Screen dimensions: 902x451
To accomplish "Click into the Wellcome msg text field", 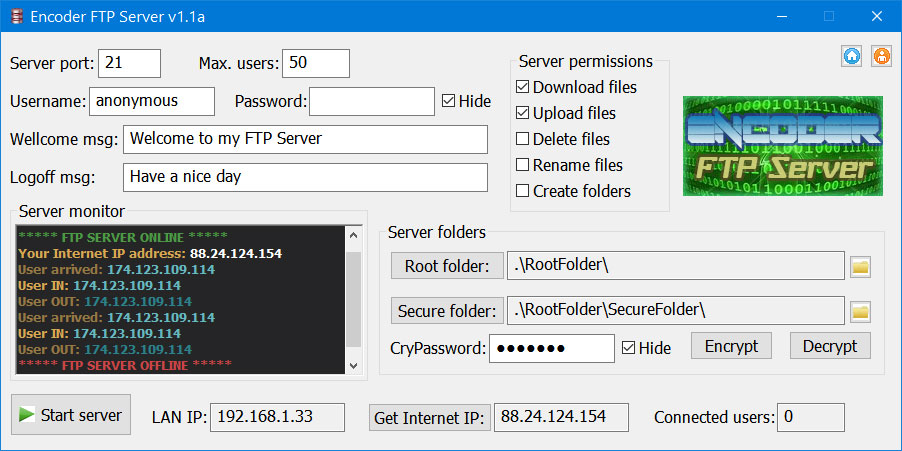I will [x=305, y=139].
